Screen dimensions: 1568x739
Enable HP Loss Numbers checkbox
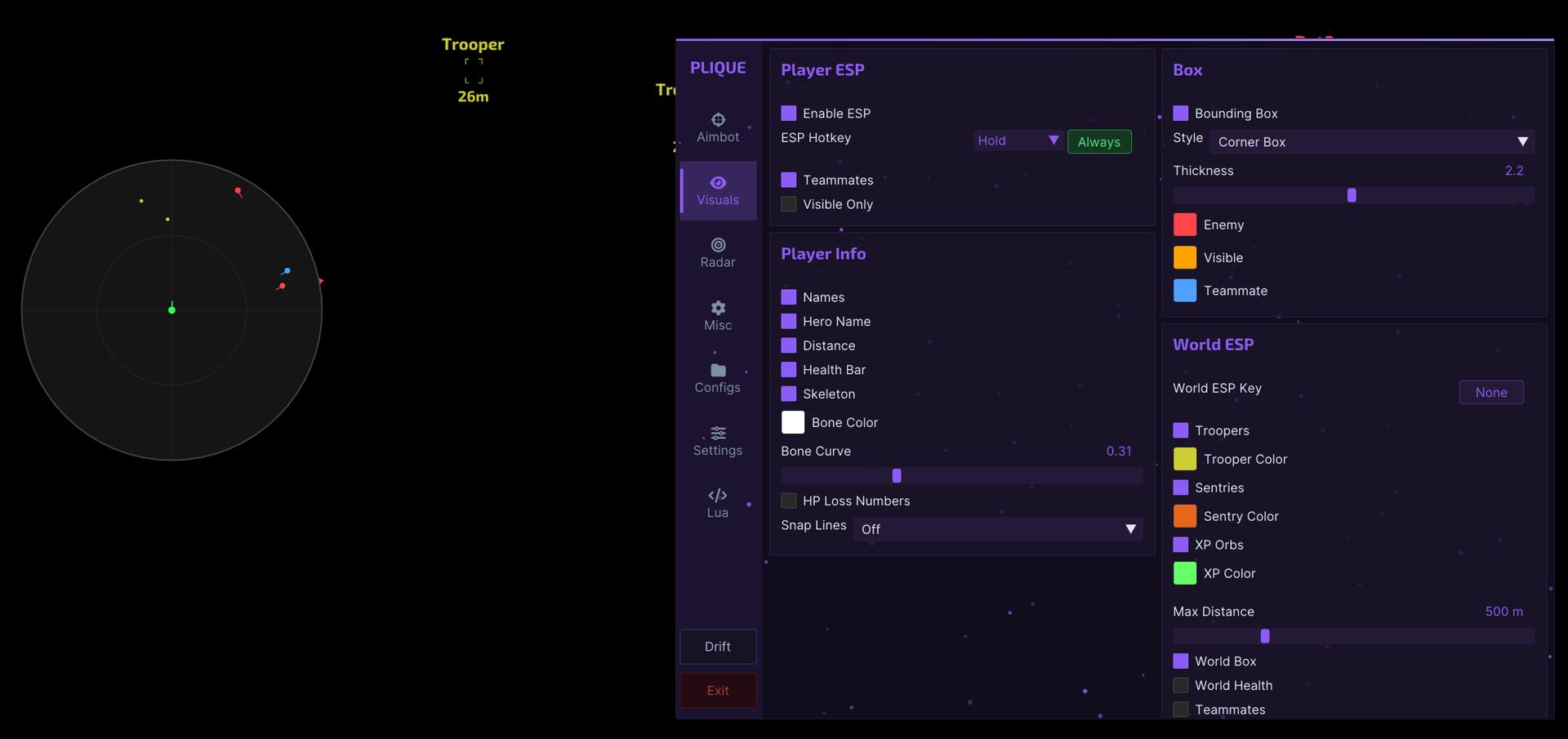[789, 501]
